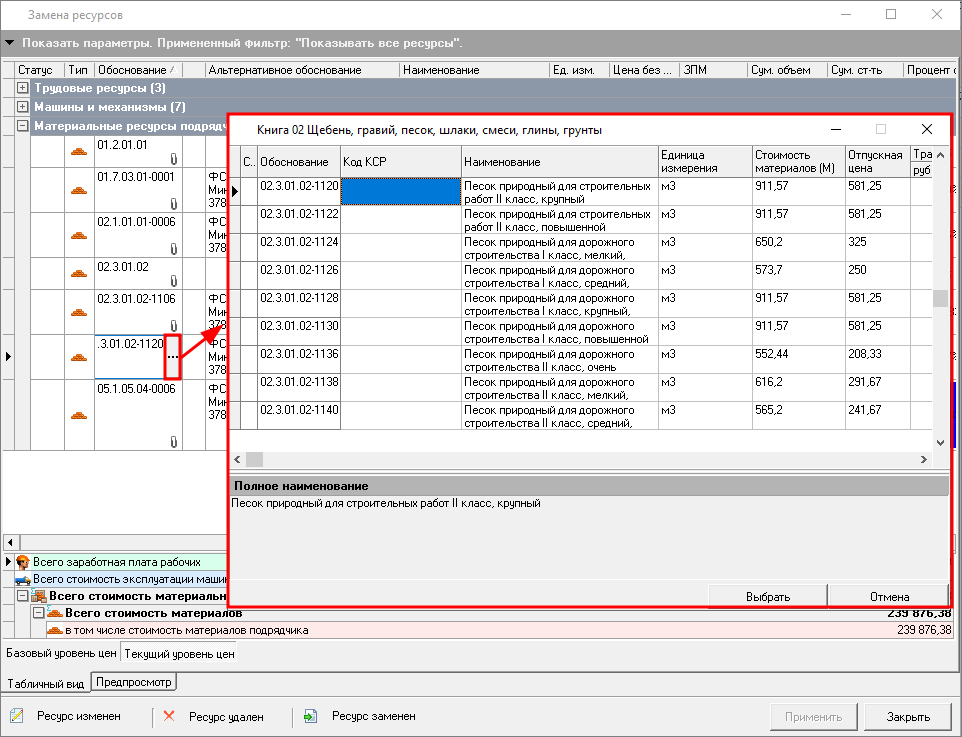Collapse the 'Материальные ресурсы подрядчика' group
This screenshot has height=737, width=962.
pyautogui.click(x=23, y=126)
